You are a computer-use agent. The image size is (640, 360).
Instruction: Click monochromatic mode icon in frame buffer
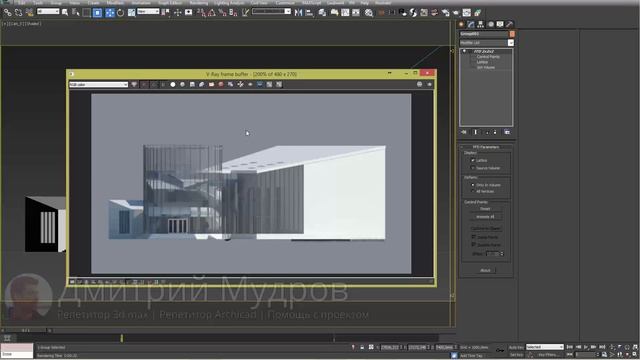182,84
